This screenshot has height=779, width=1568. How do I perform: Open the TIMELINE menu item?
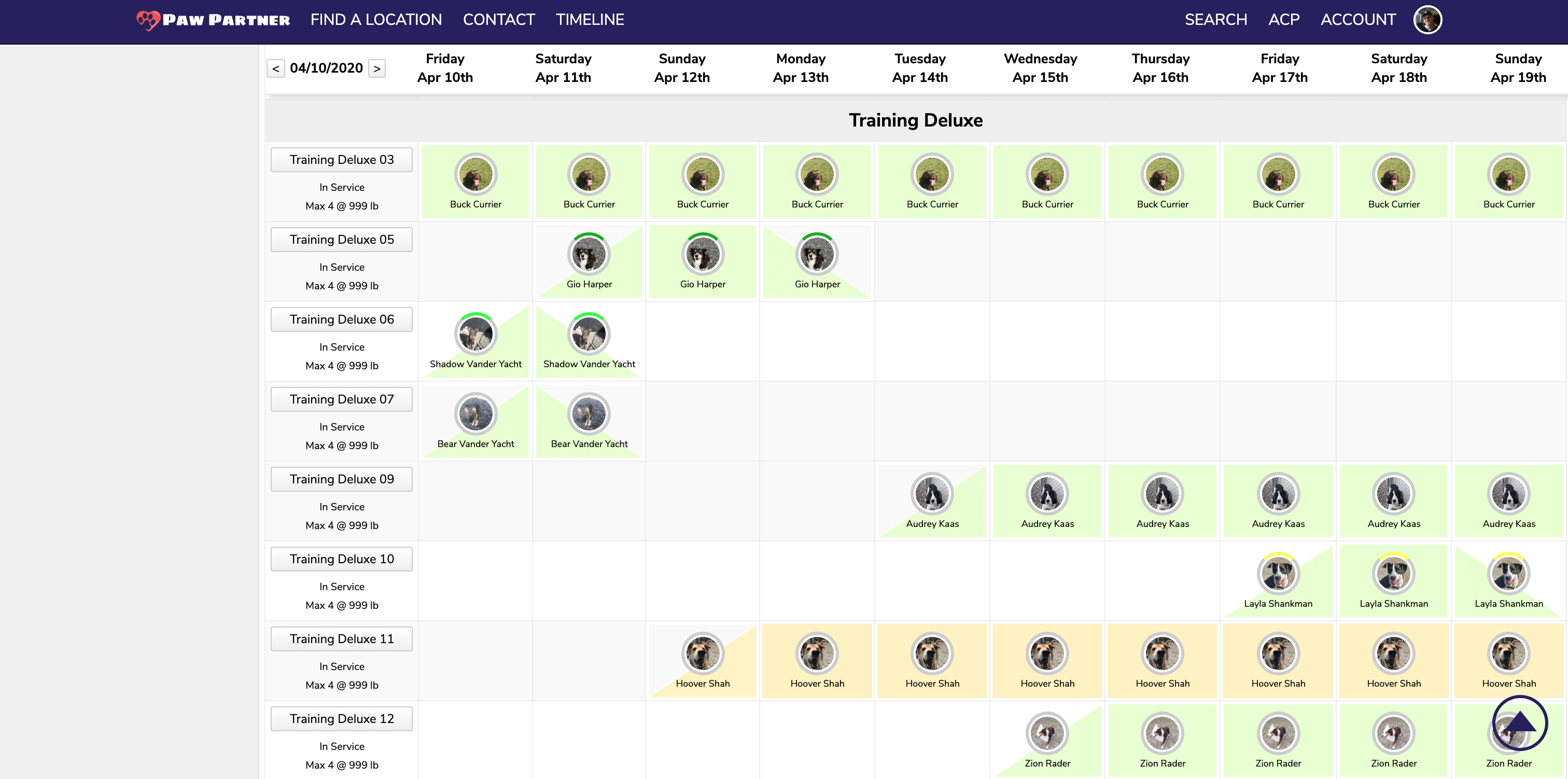(x=589, y=20)
